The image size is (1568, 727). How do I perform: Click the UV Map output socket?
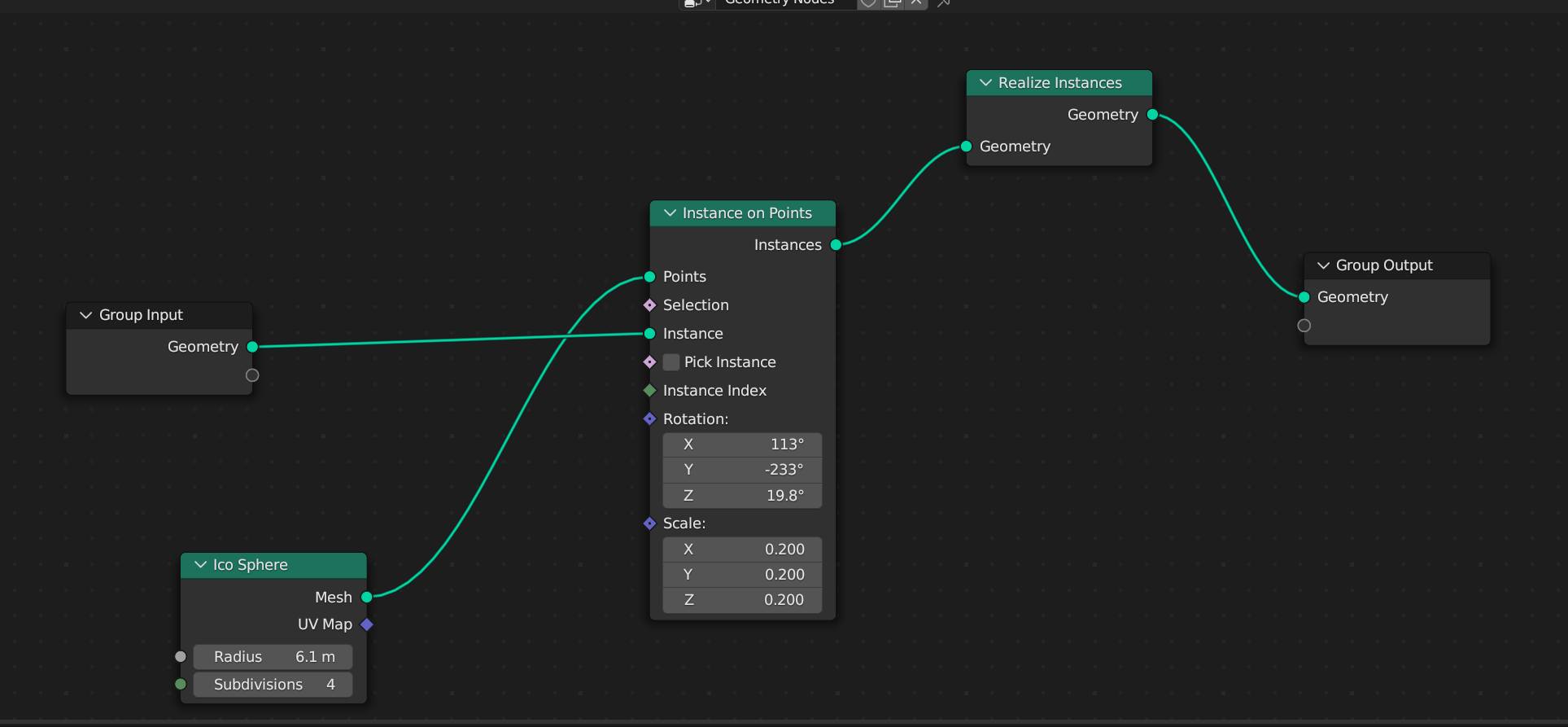click(x=367, y=624)
